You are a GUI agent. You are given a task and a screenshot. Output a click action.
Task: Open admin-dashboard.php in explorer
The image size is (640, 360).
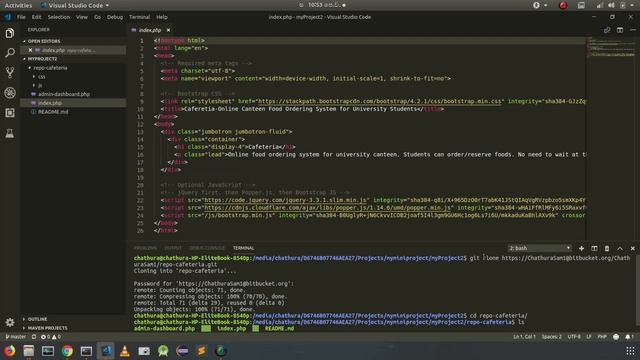64,94
